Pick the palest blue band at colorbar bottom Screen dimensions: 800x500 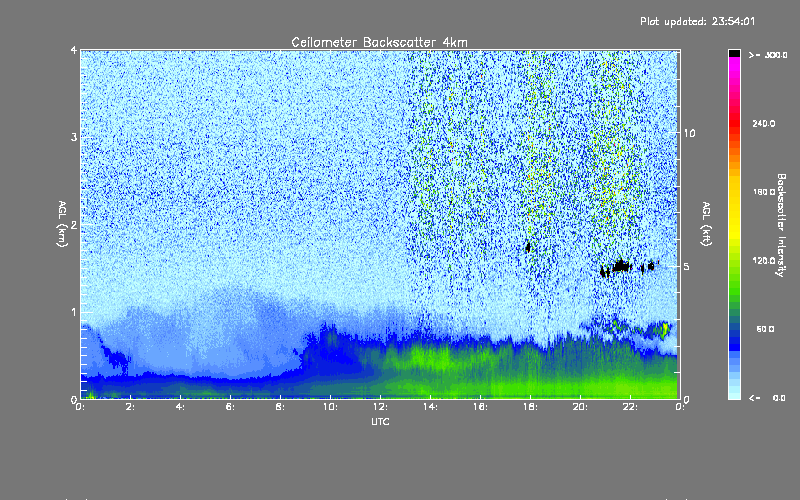pos(734,394)
